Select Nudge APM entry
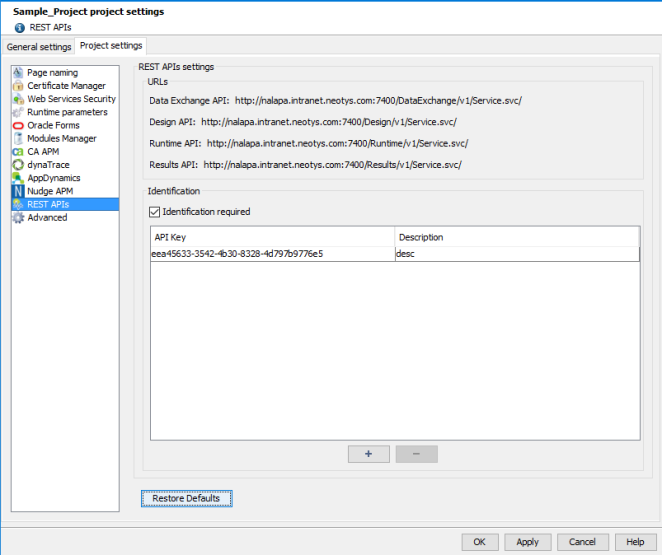Viewport: 662px width, 555px height. click(65, 191)
